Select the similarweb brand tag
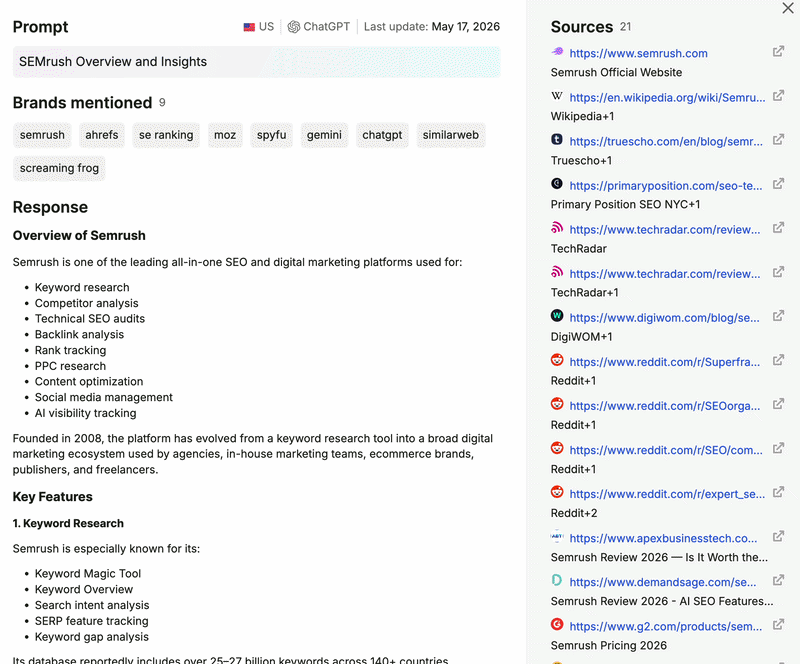 pos(451,135)
